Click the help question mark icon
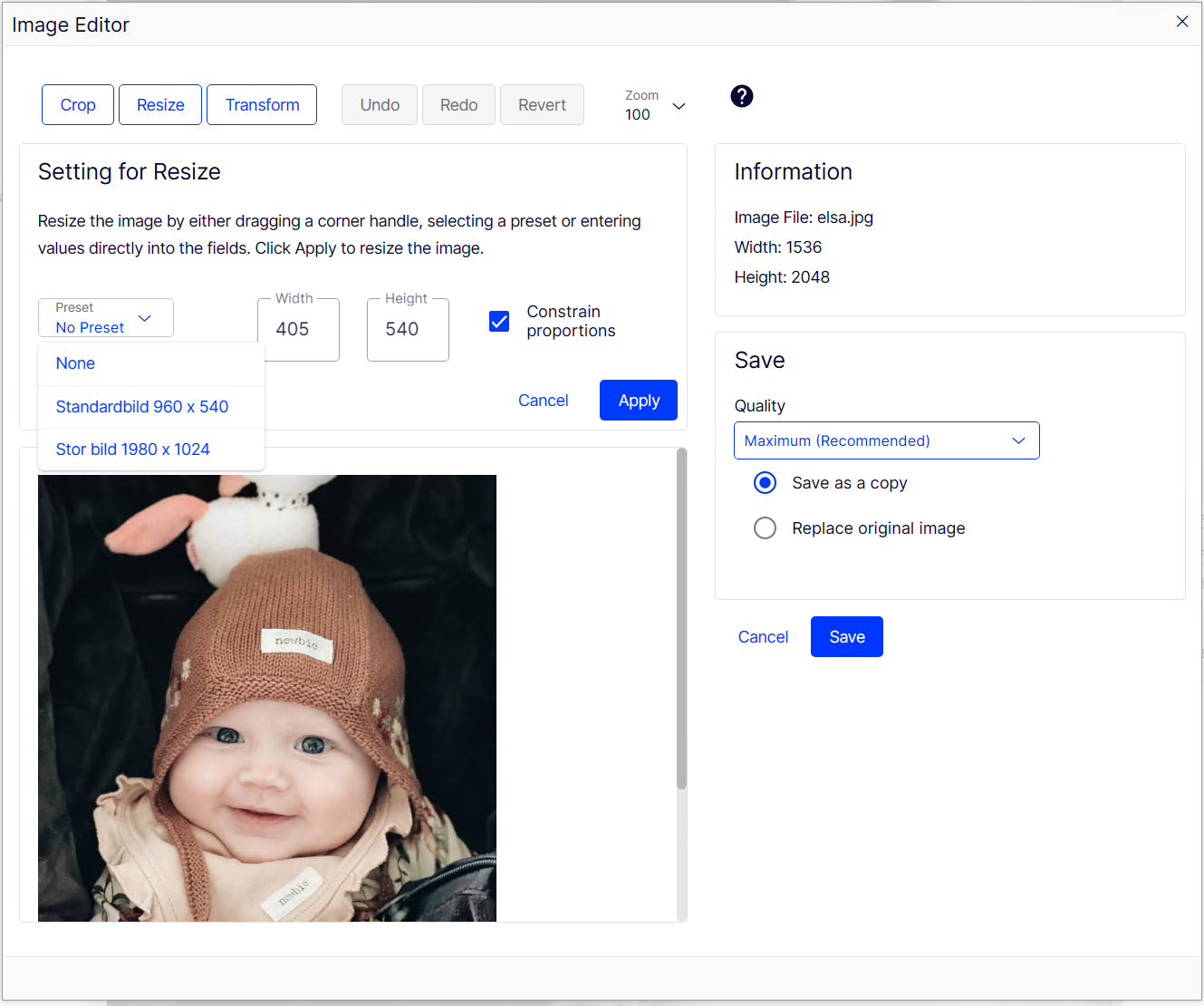The image size is (1204, 1006). coord(741,96)
